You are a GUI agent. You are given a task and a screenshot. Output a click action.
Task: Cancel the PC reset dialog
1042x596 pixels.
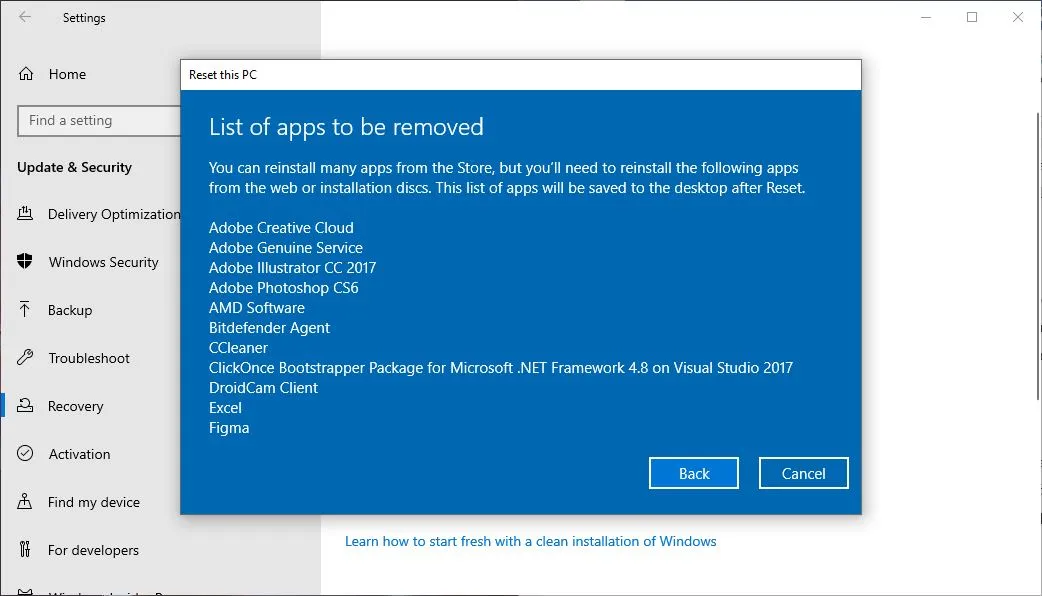(x=803, y=473)
